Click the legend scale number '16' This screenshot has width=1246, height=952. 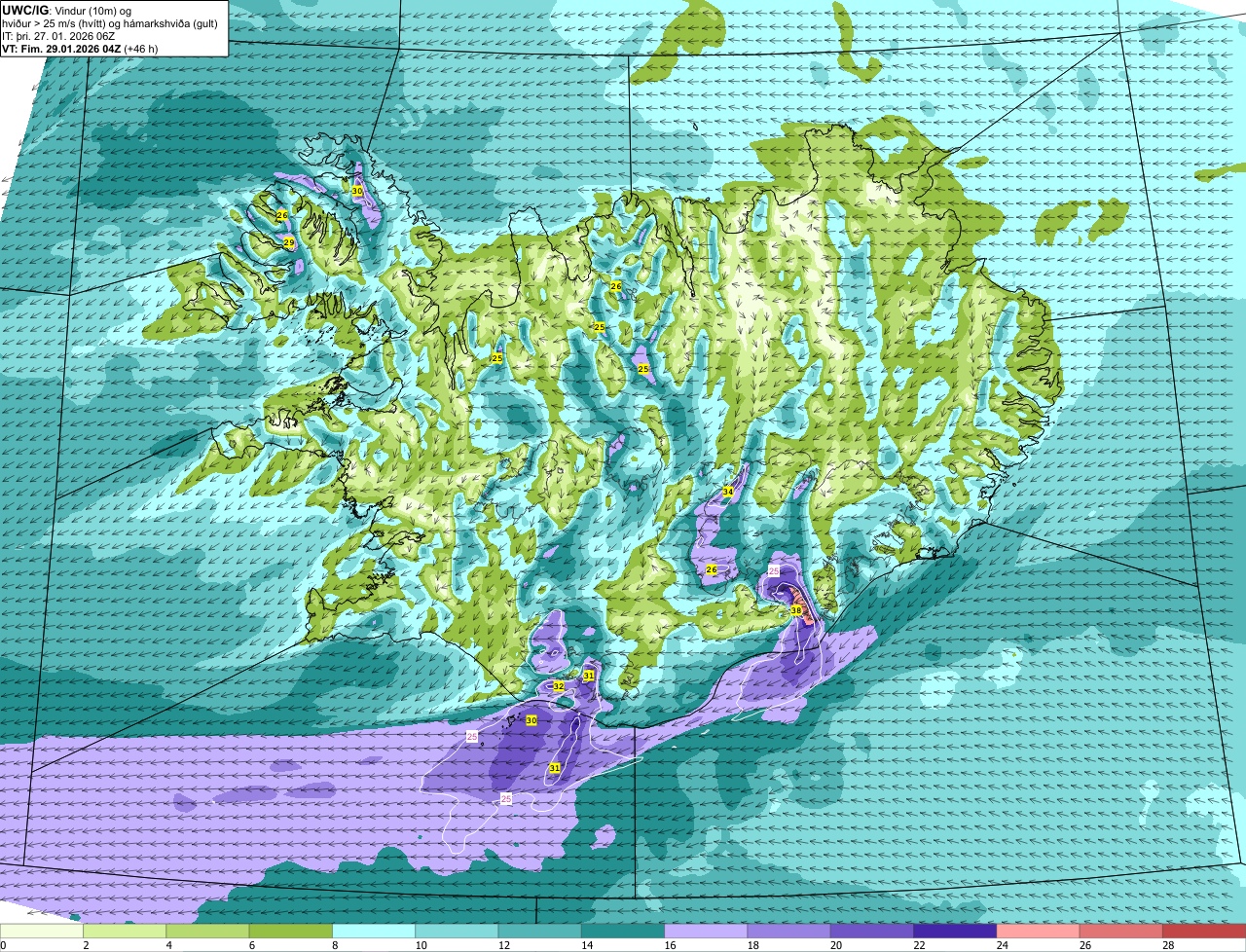pos(670,945)
